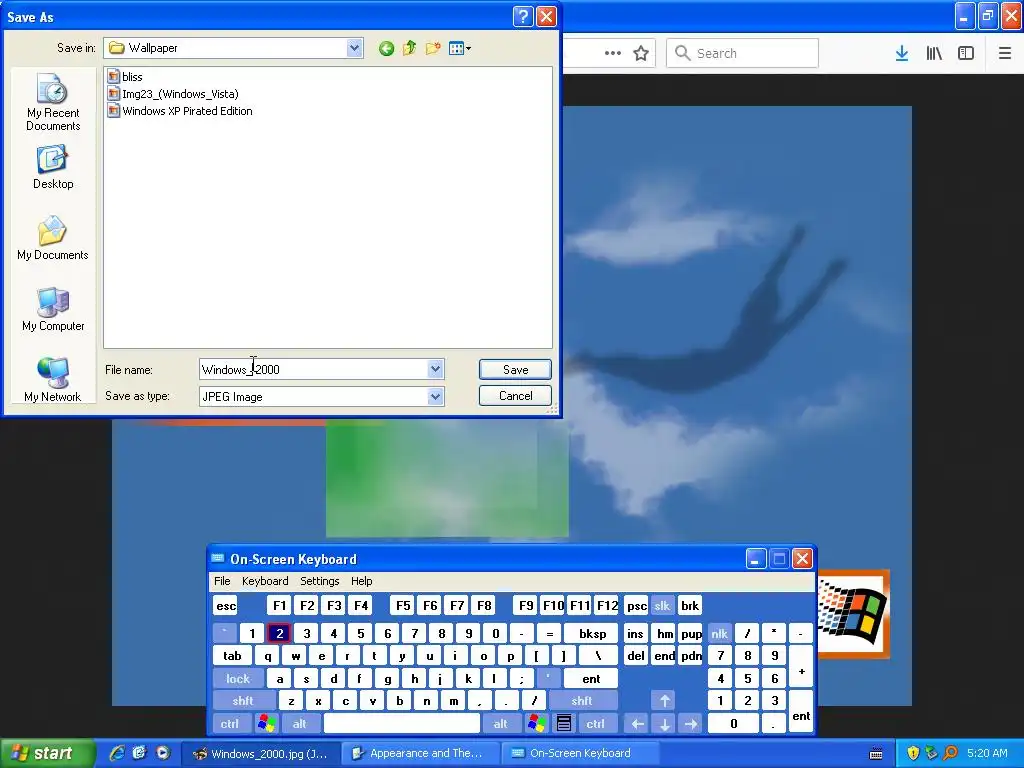Image resolution: width=1024 pixels, height=768 pixels.
Task: Click the Cancel button
Action: pyautogui.click(x=515, y=396)
